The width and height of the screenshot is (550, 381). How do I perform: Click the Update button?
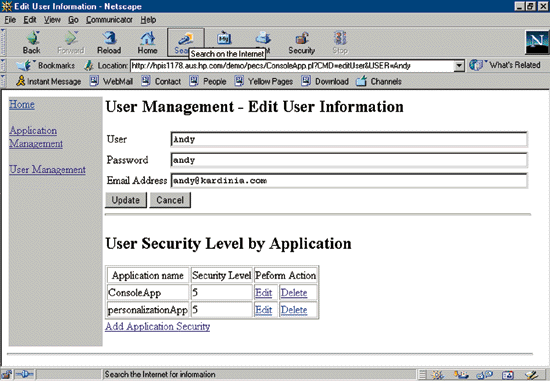coord(126,200)
